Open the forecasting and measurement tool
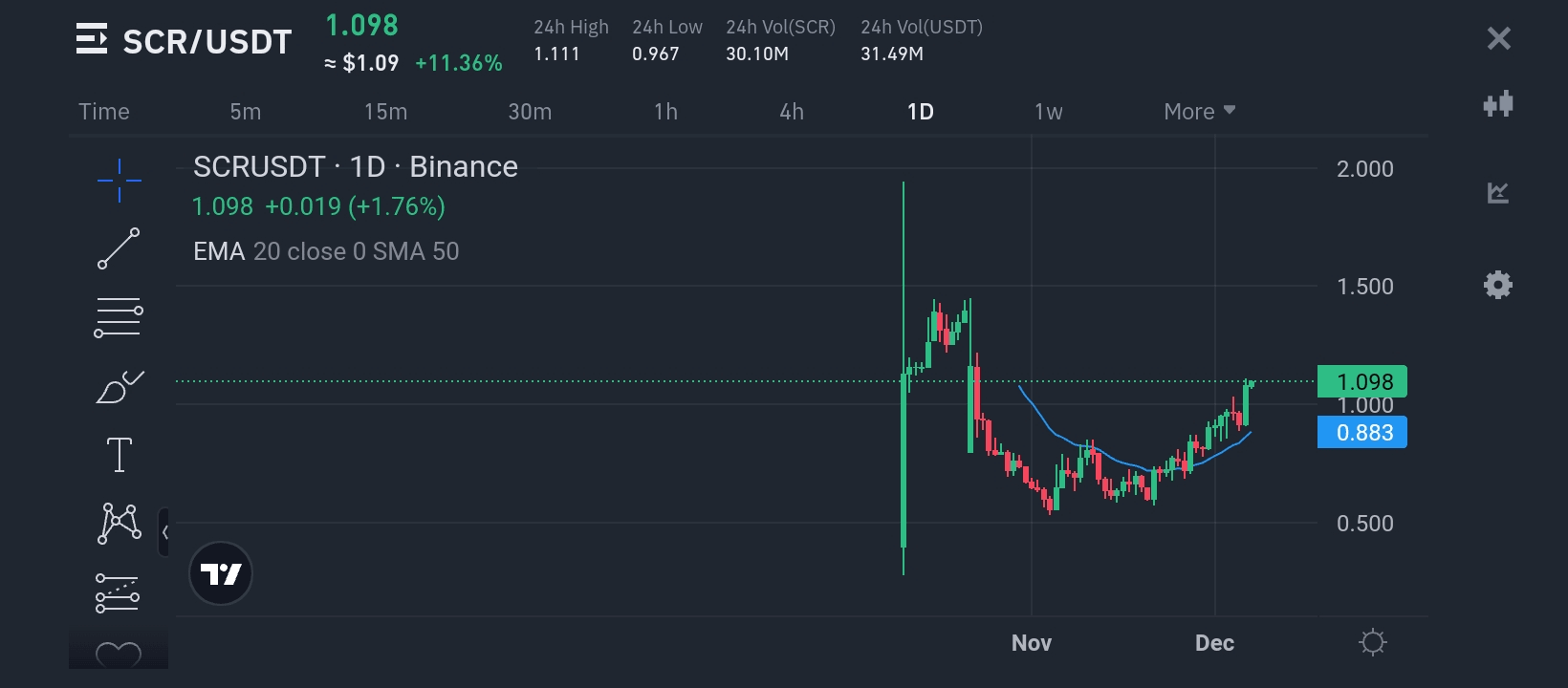The width and height of the screenshot is (1568, 688). 118,593
